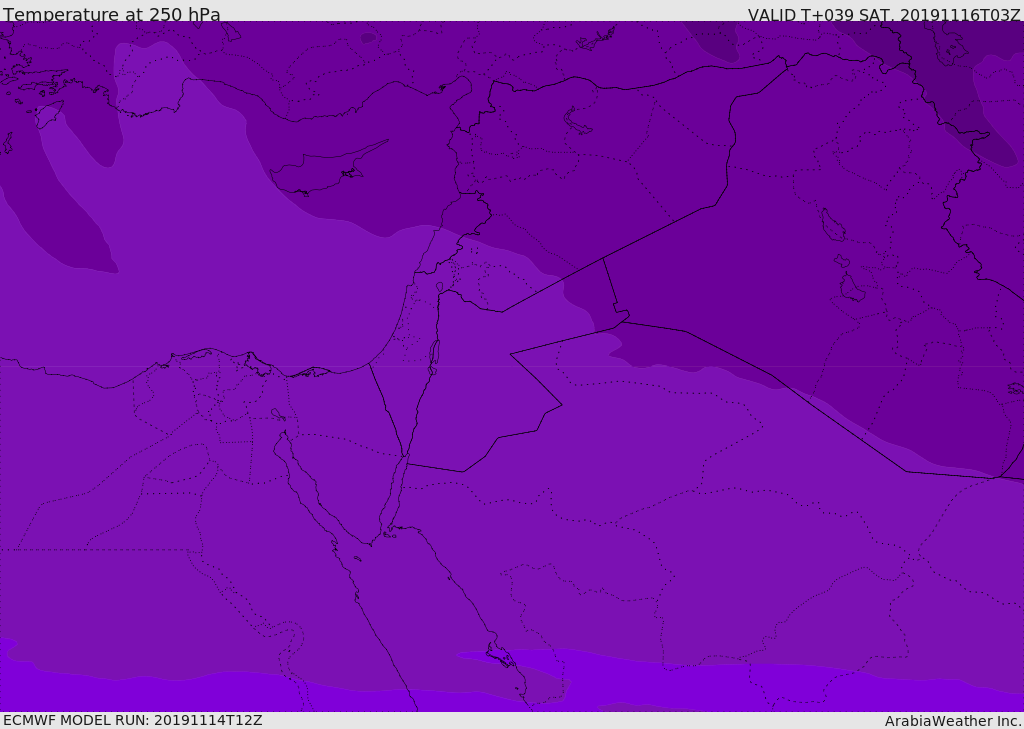The height and width of the screenshot is (729, 1024).
Task: Click the ECMWF MODEL RUN label
Action: (x=132, y=720)
